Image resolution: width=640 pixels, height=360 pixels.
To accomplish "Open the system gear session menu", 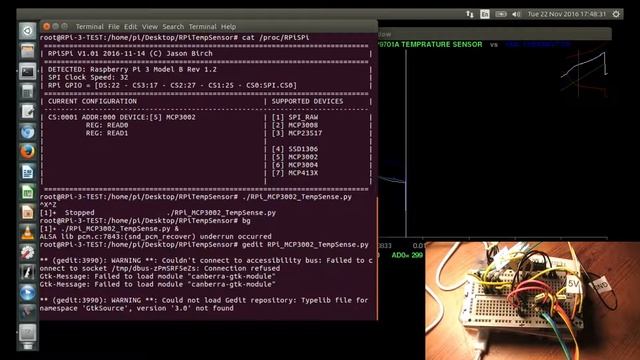I will tap(616, 14).
